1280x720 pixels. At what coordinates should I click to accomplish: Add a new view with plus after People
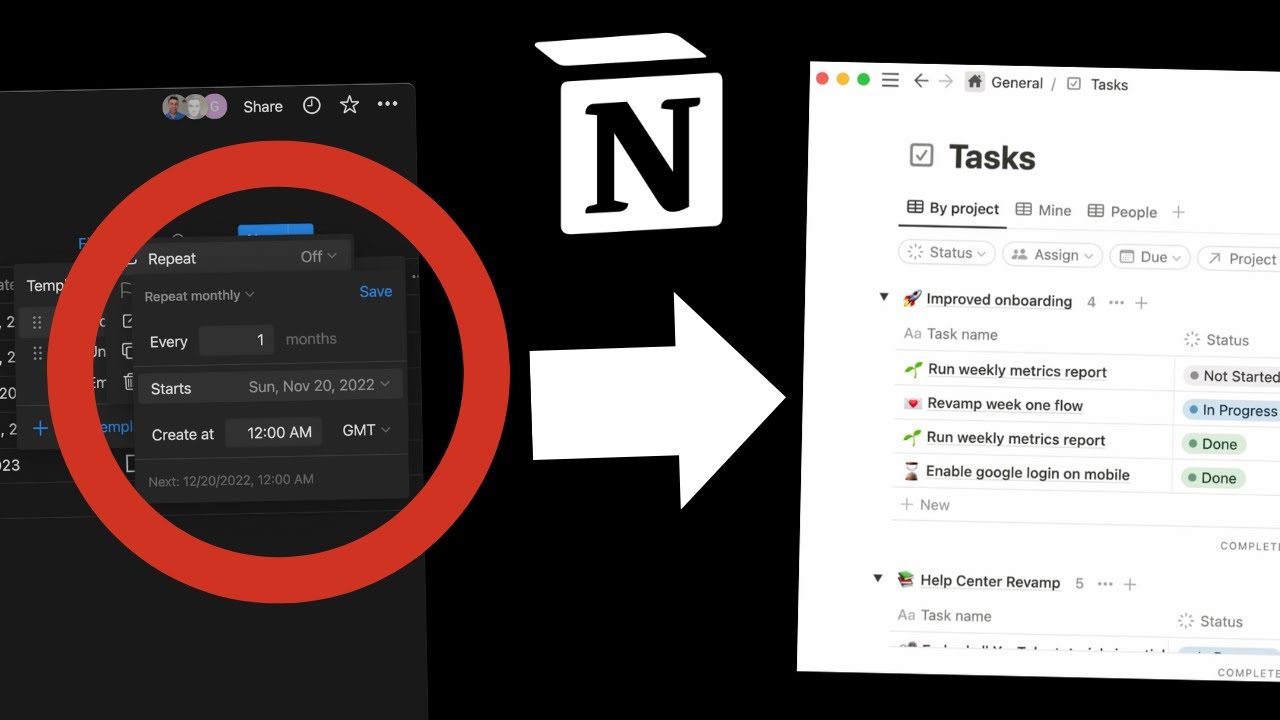(1178, 212)
